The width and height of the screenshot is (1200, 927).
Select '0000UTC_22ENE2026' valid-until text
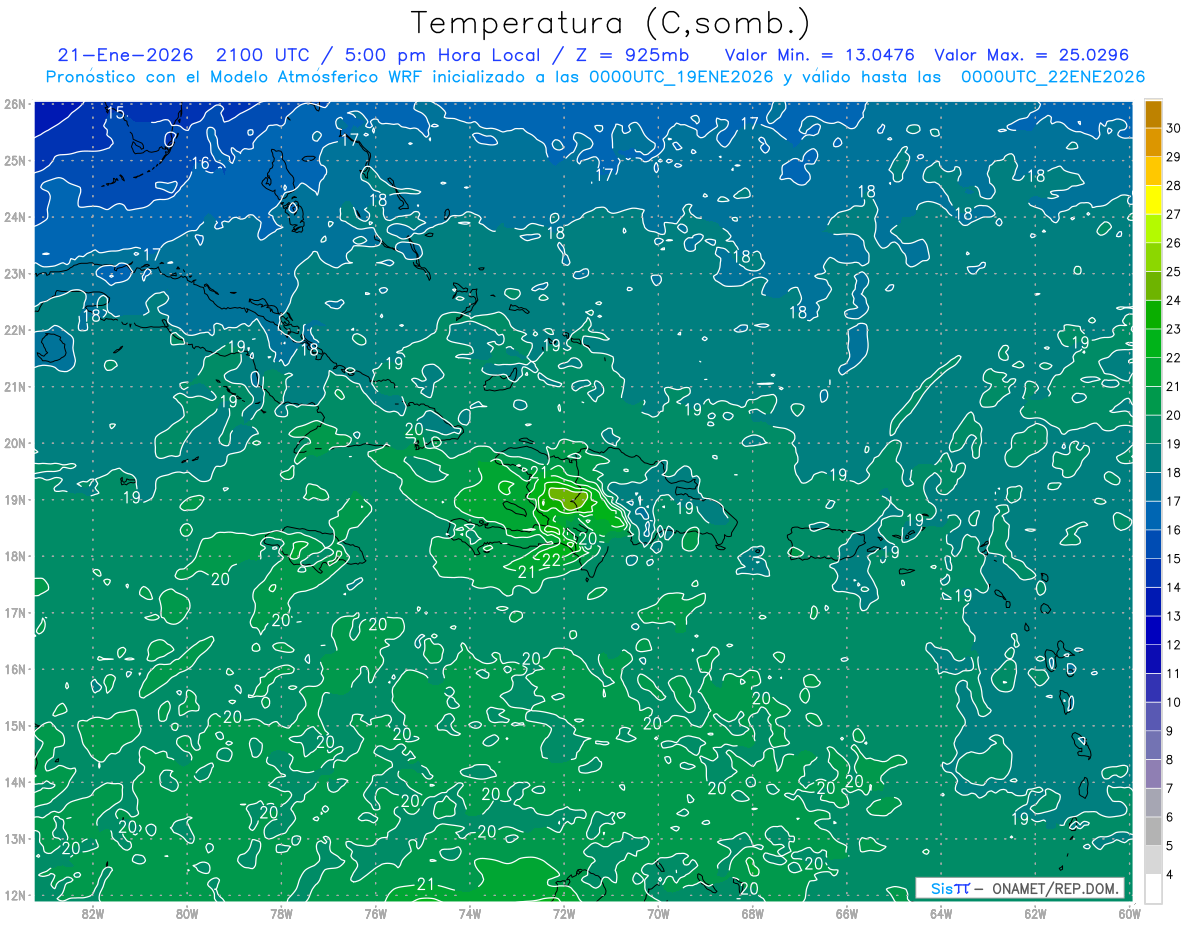1052,77
